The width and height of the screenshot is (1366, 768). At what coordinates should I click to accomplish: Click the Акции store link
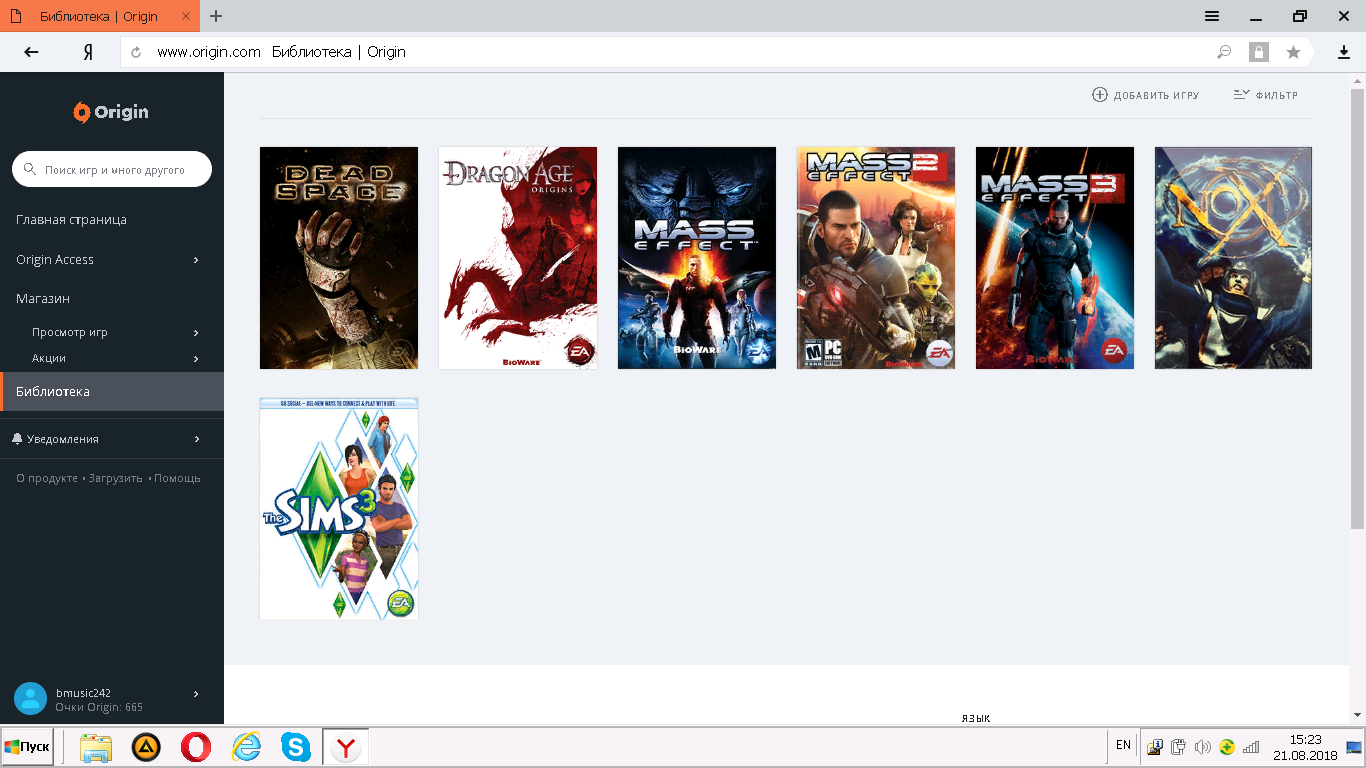click(x=49, y=359)
